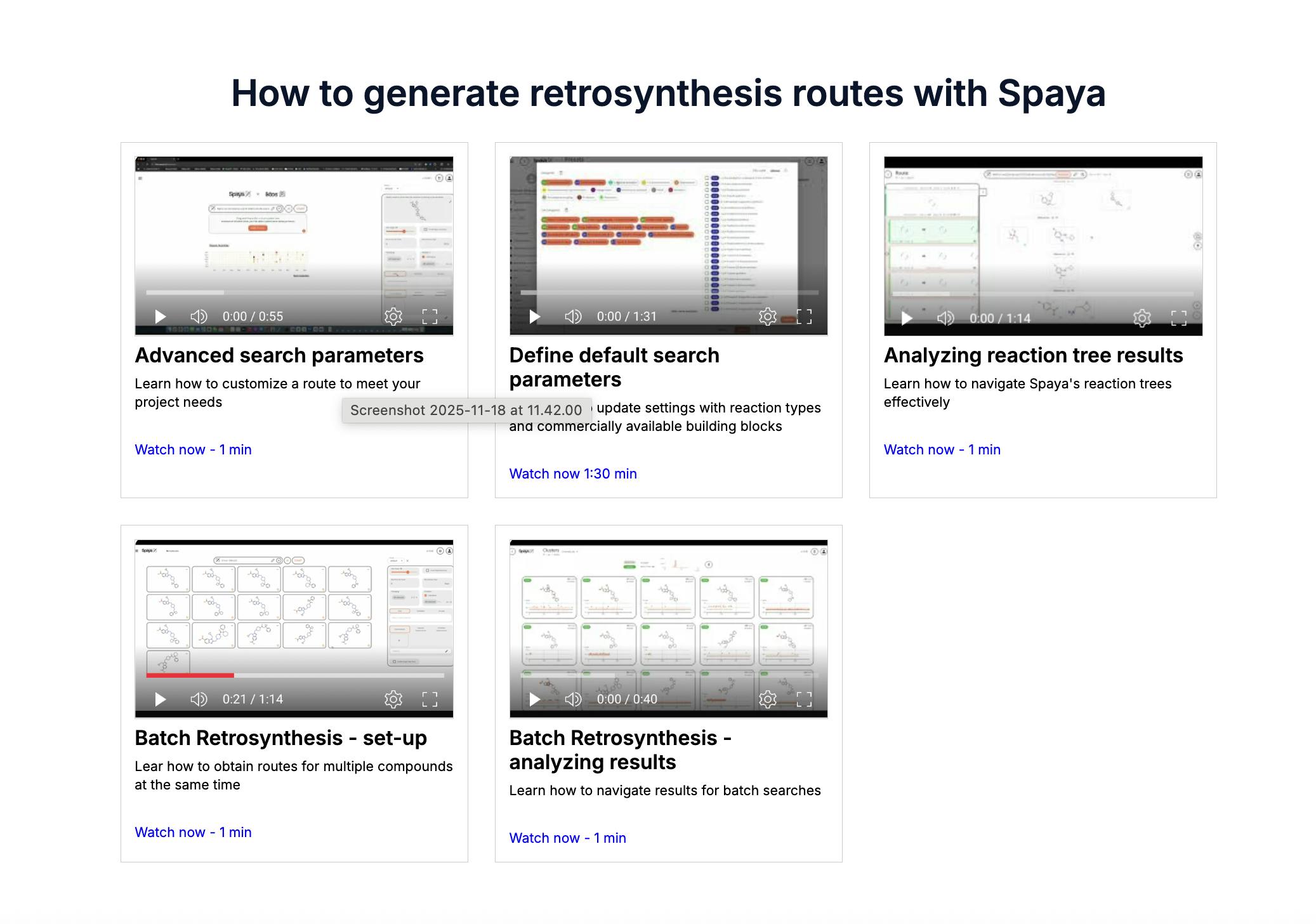
Task: Mute the Batch Retrosynthesis set-up video
Action: pyautogui.click(x=199, y=699)
